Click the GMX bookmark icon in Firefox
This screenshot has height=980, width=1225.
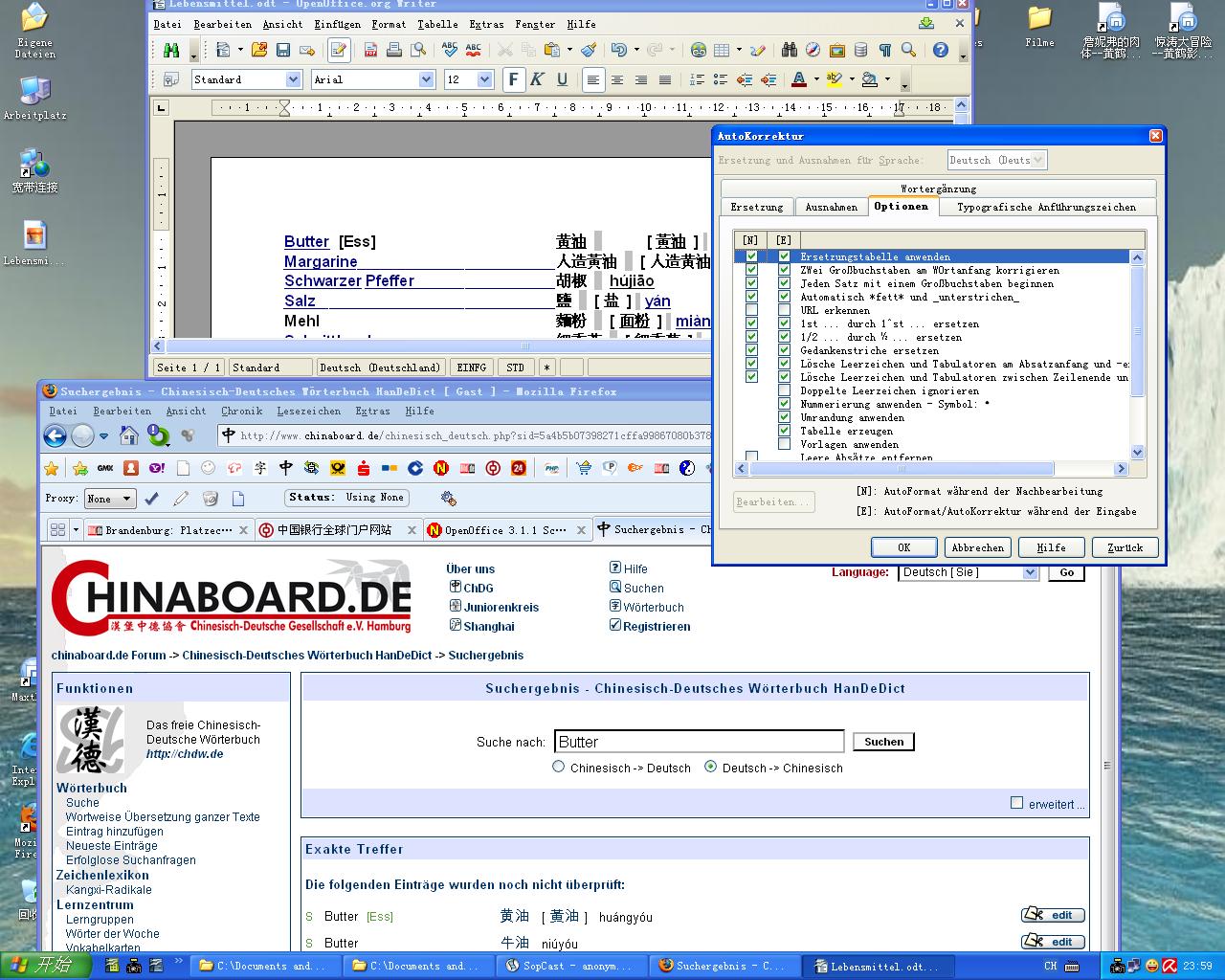(105, 468)
